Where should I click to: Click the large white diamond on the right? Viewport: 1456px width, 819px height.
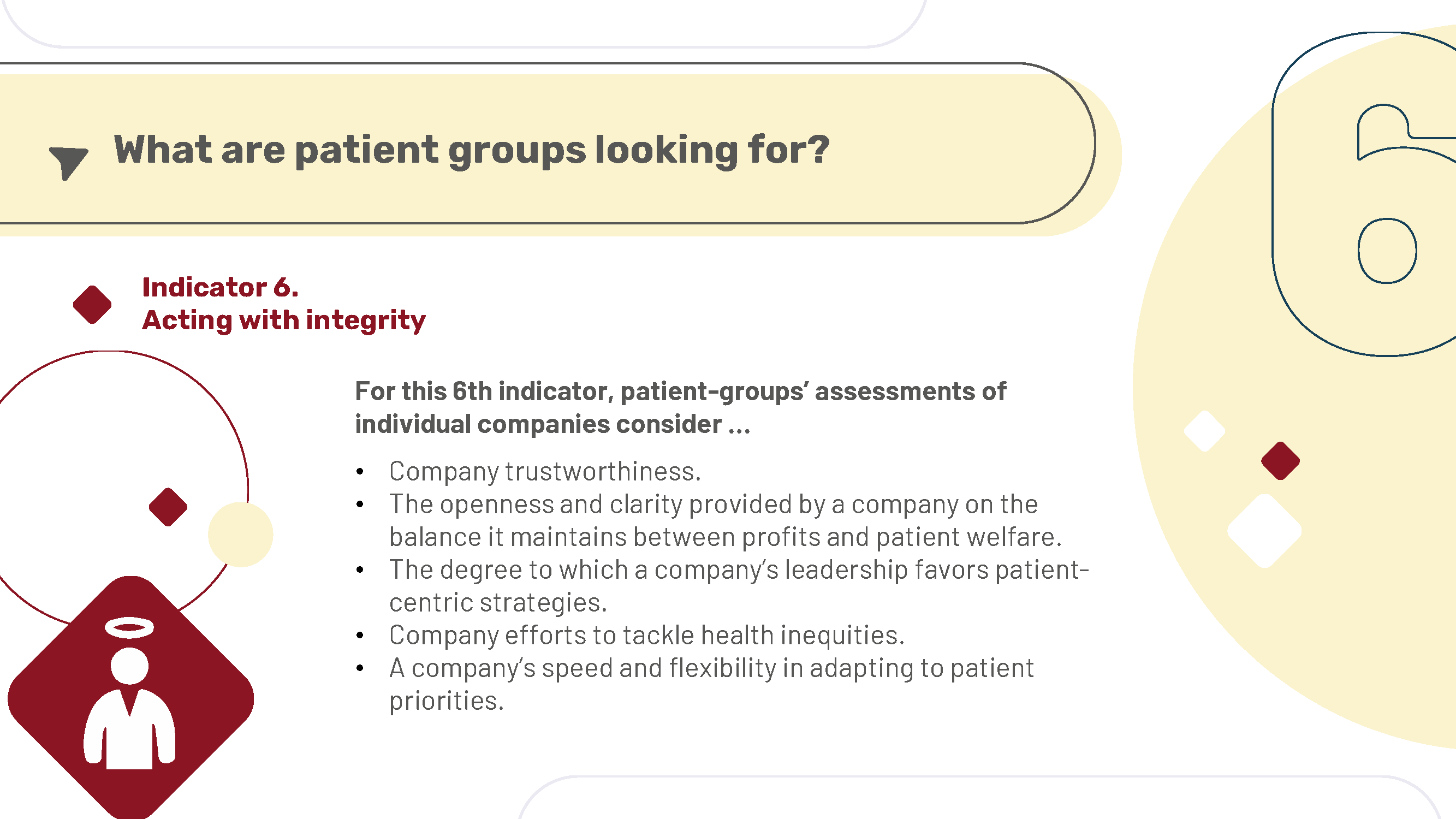coord(1264,531)
